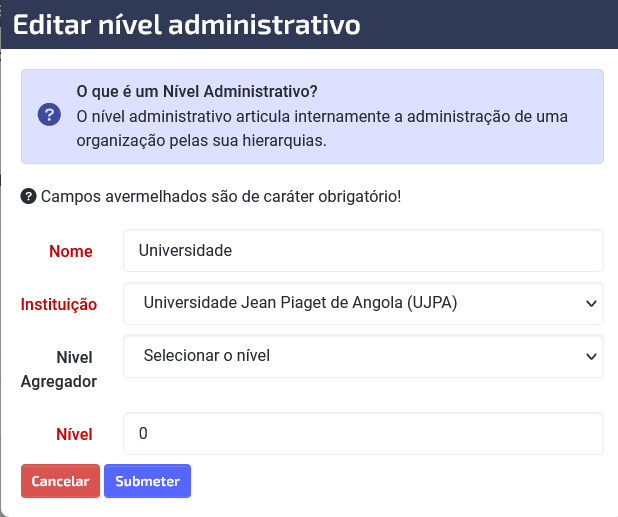The width and height of the screenshot is (618, 517).
Task: Click the Campos avermelhados mandatory notice text
Action: coord(221,196)
